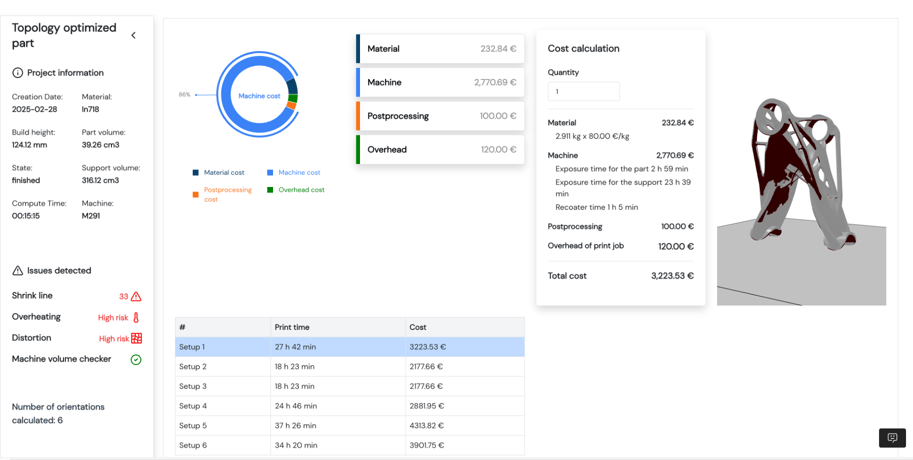Open the chat feedback icon at bottom right
The height and width of the screenshot is (460, 913).
(891, 438)
